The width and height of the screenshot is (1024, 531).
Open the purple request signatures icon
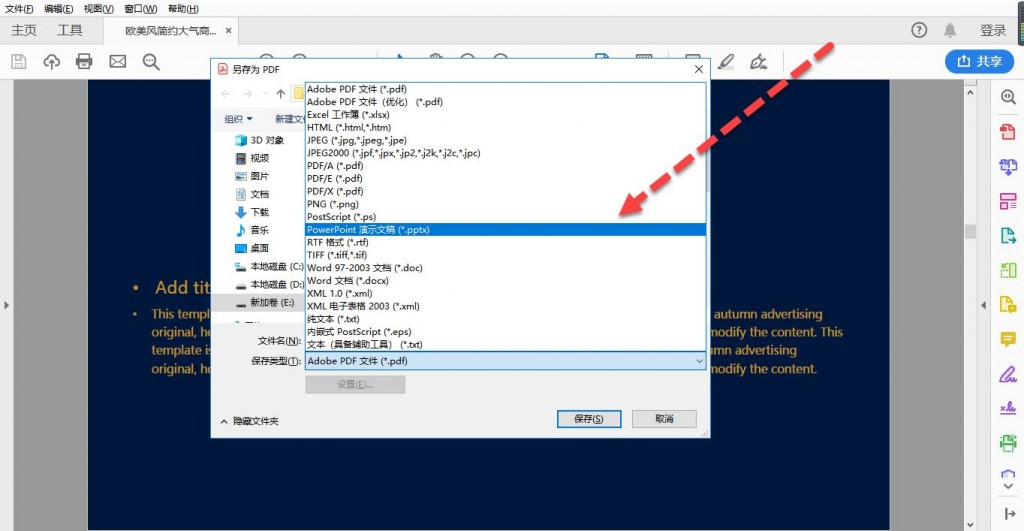[1008, 408]
